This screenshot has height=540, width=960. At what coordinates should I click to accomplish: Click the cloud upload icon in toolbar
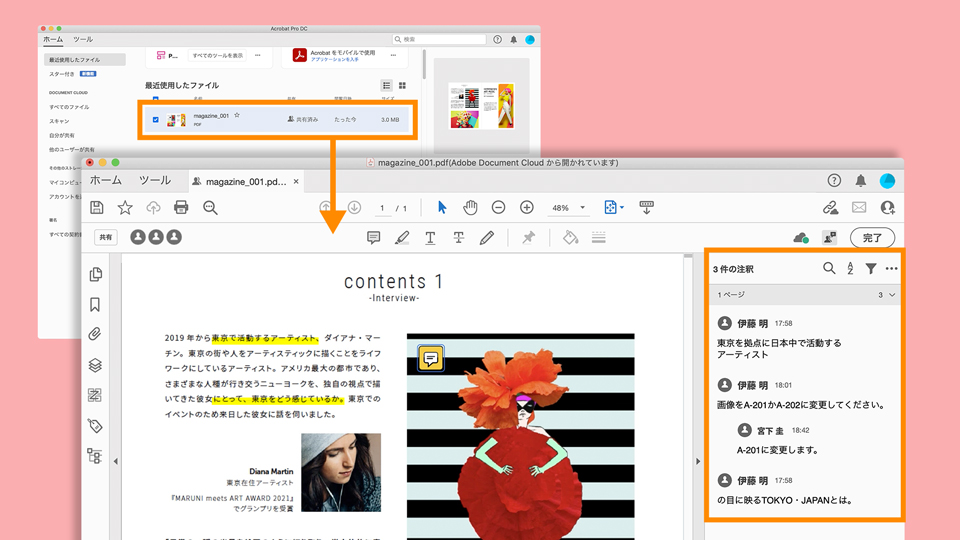pyautogui.click(x=153, y=208)
